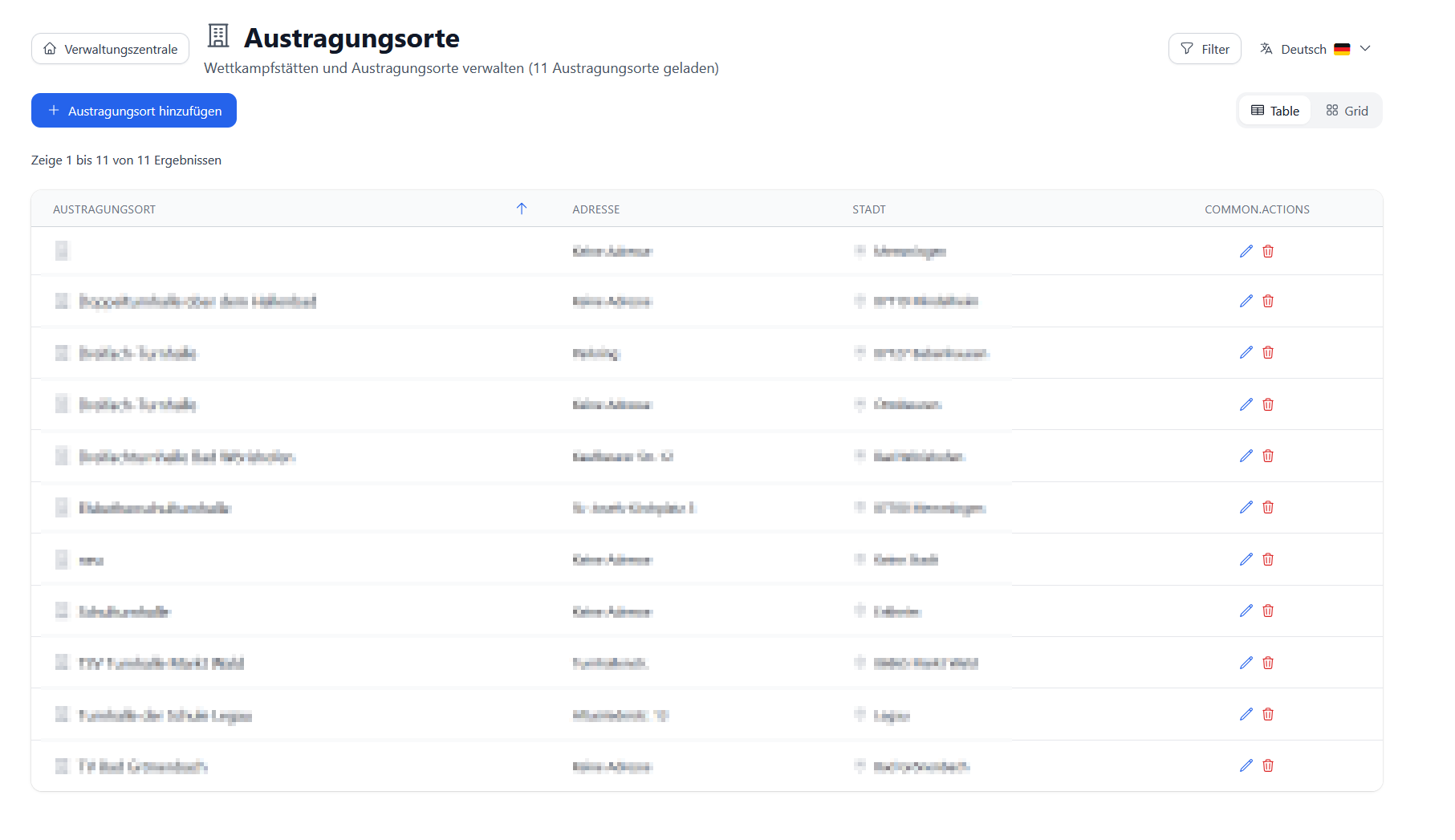Viewport: 1455px width, 840px height.
Task: Delete the TV Bad Grönenbach venue
Action: click(1268, 765)
